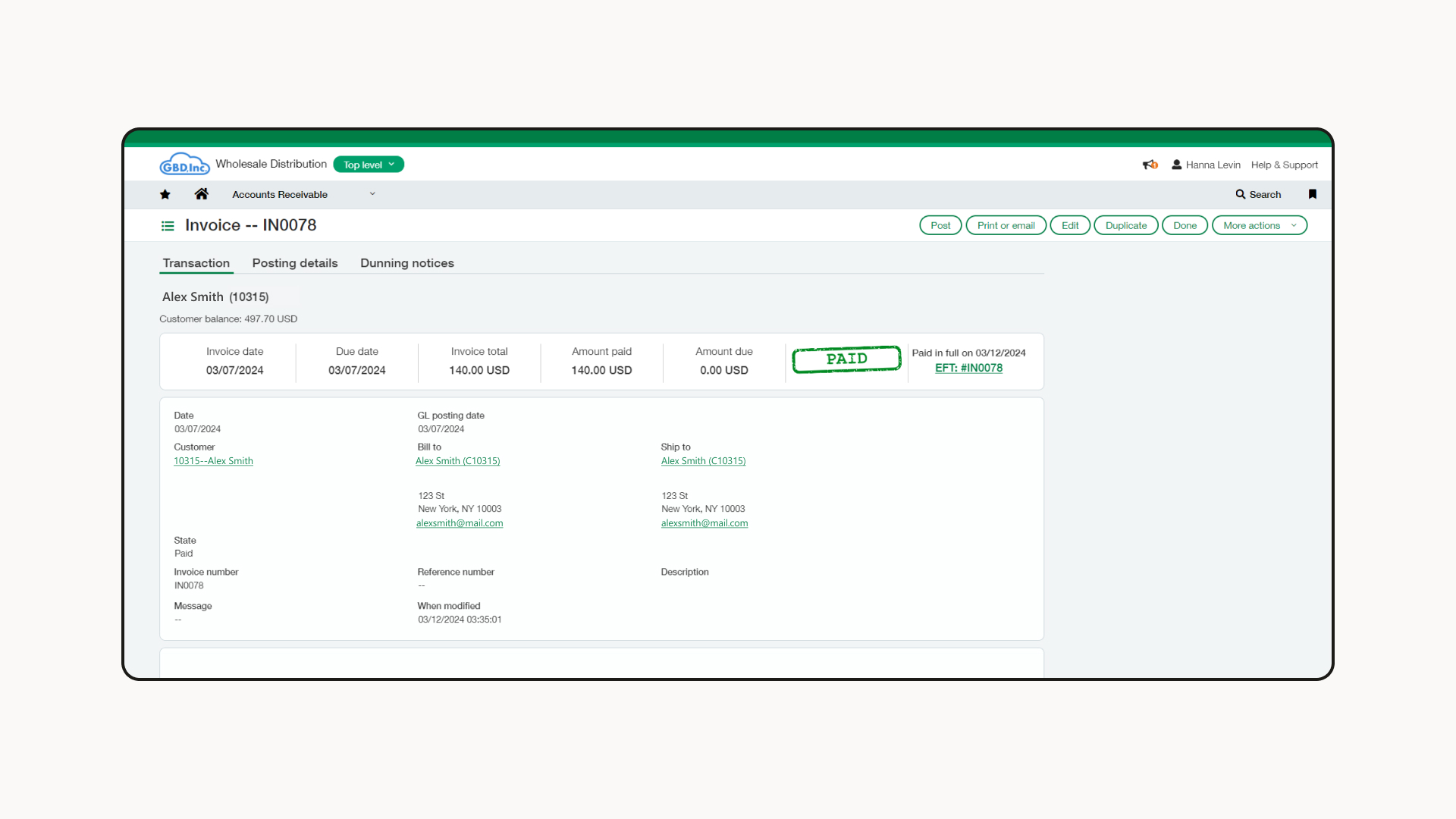This screenshot has width=1456, height=819.
Task: Open the 10315--Alex Smith customer link
Action: click(x=213, y=461)
